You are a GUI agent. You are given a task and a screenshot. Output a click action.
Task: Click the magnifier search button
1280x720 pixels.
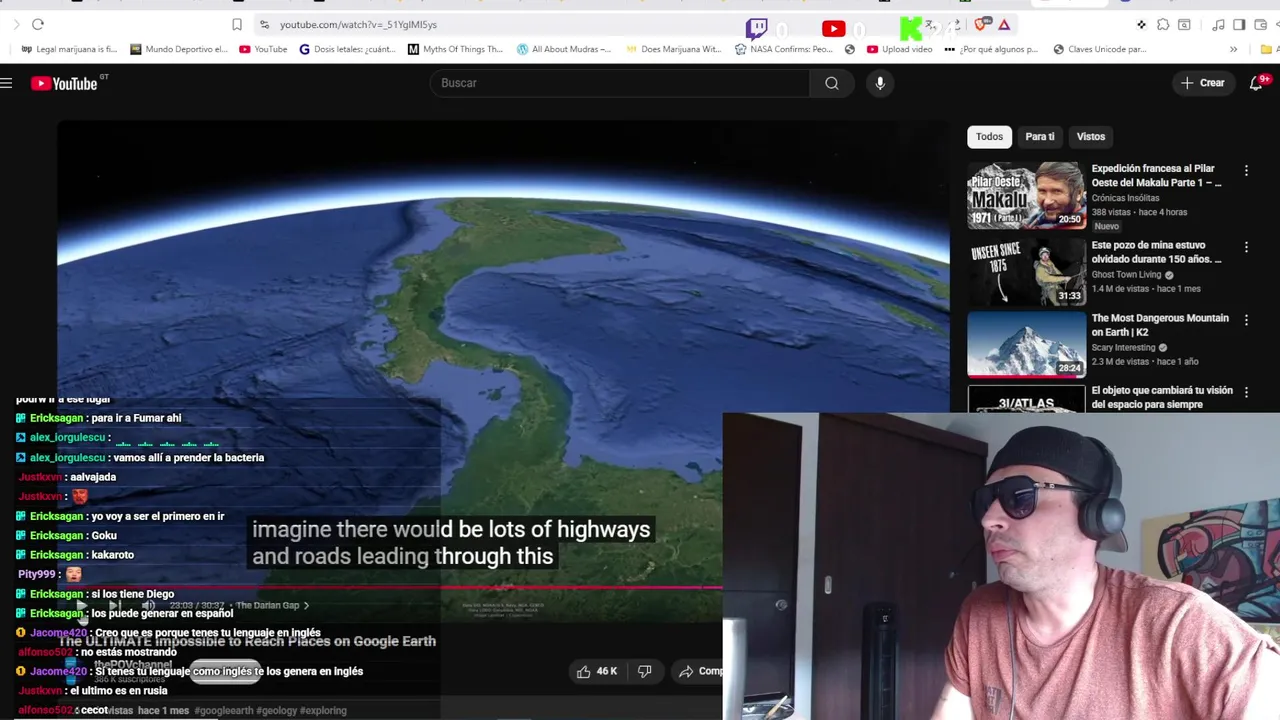[832, 83]
